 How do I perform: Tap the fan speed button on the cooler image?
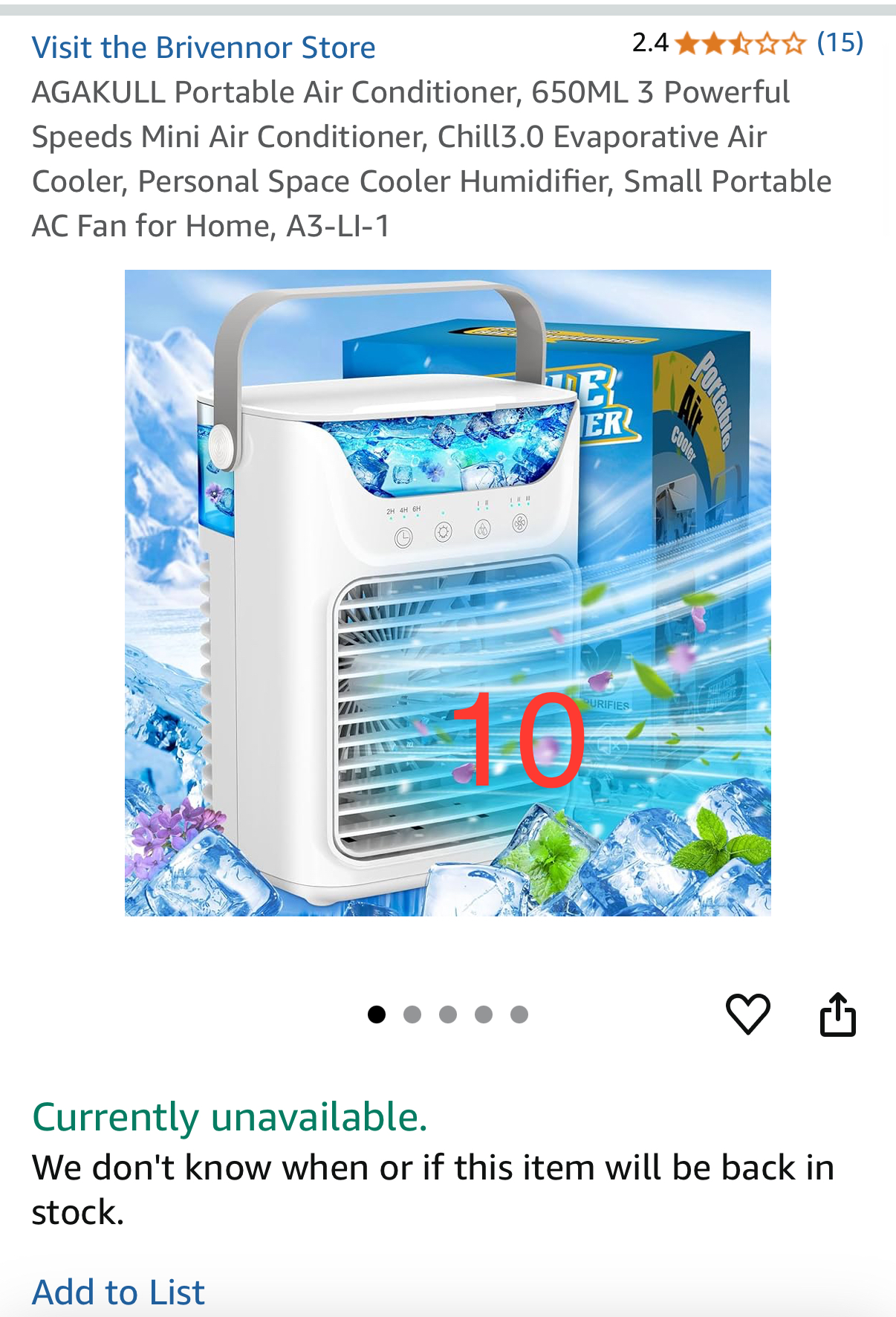click(520, 523)
